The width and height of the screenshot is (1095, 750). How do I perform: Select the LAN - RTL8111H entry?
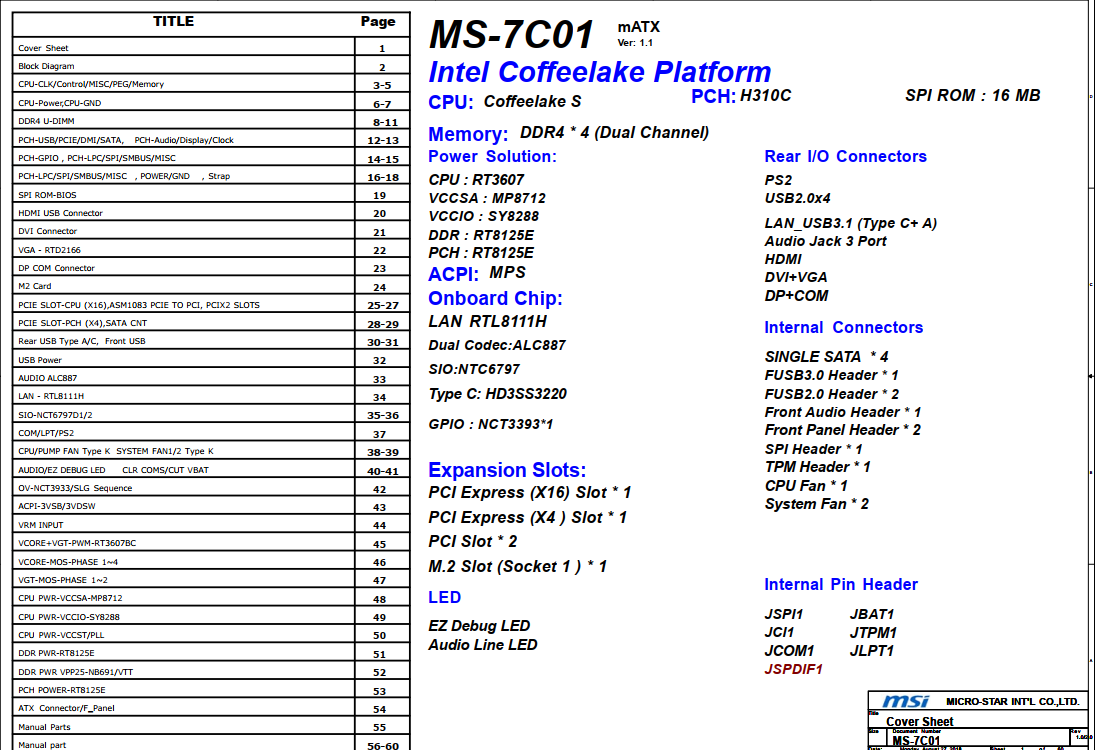coord(51,397)
